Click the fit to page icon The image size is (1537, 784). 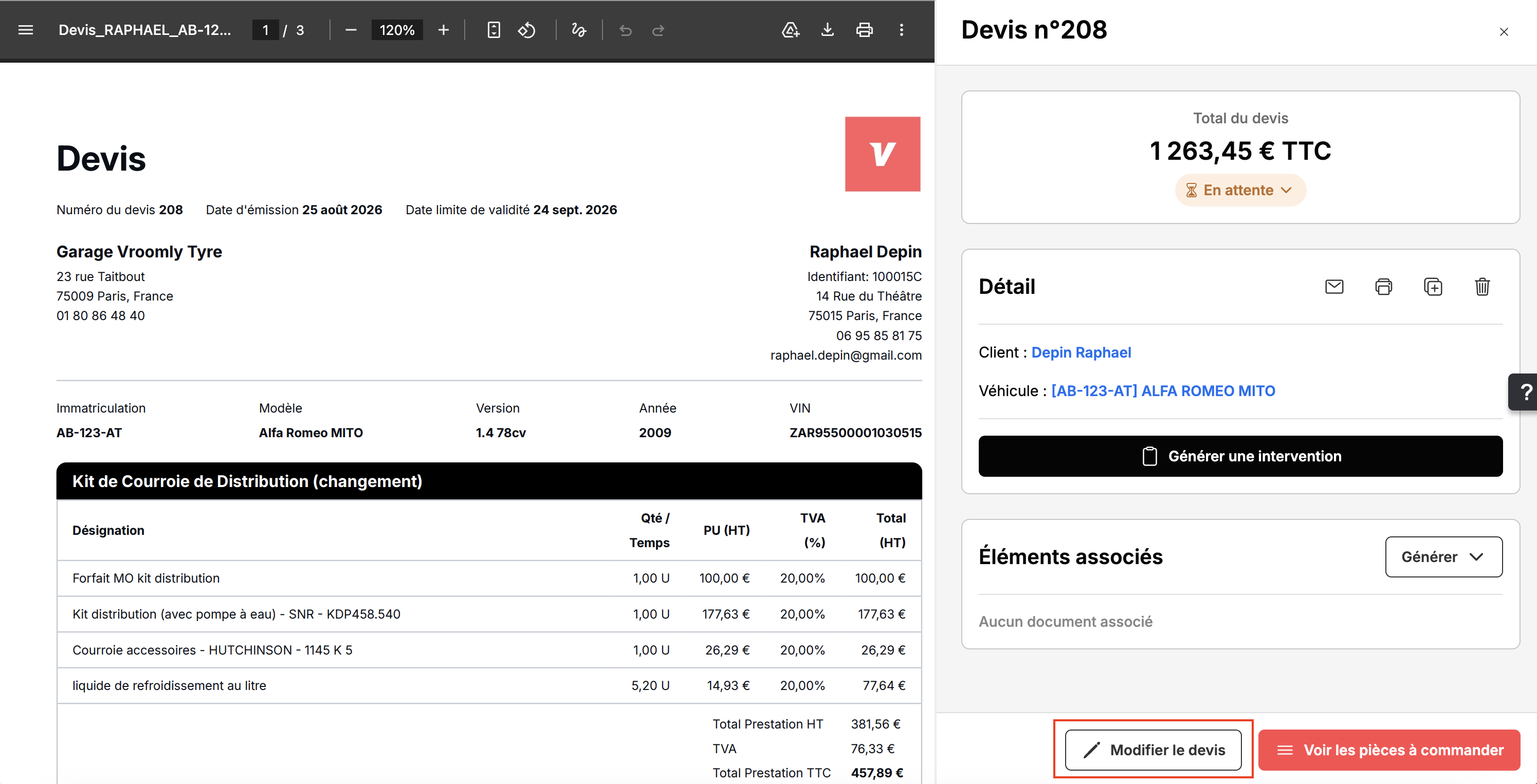coord(493,30)
